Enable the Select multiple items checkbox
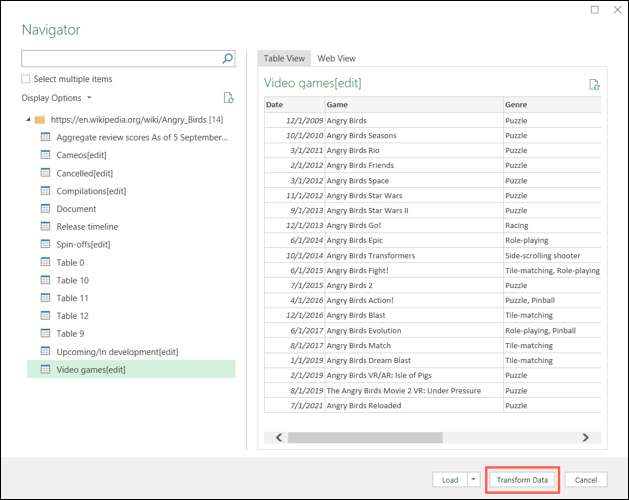 click(26, 79)
